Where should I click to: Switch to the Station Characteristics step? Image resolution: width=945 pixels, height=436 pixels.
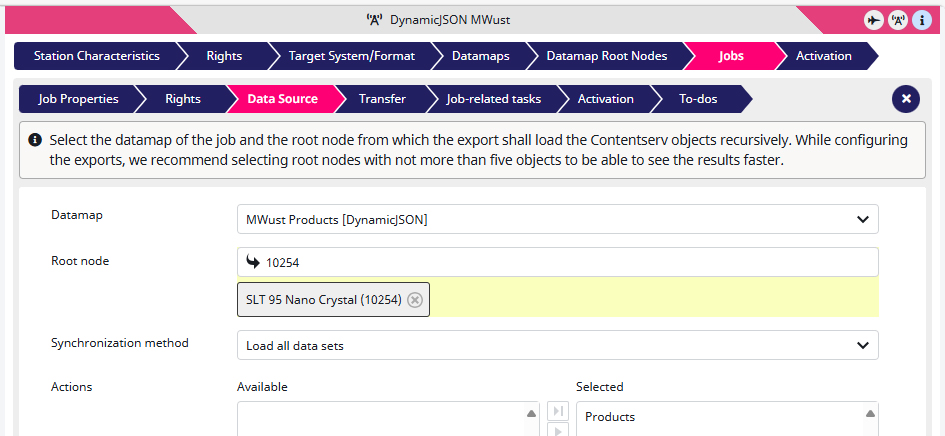96,56
